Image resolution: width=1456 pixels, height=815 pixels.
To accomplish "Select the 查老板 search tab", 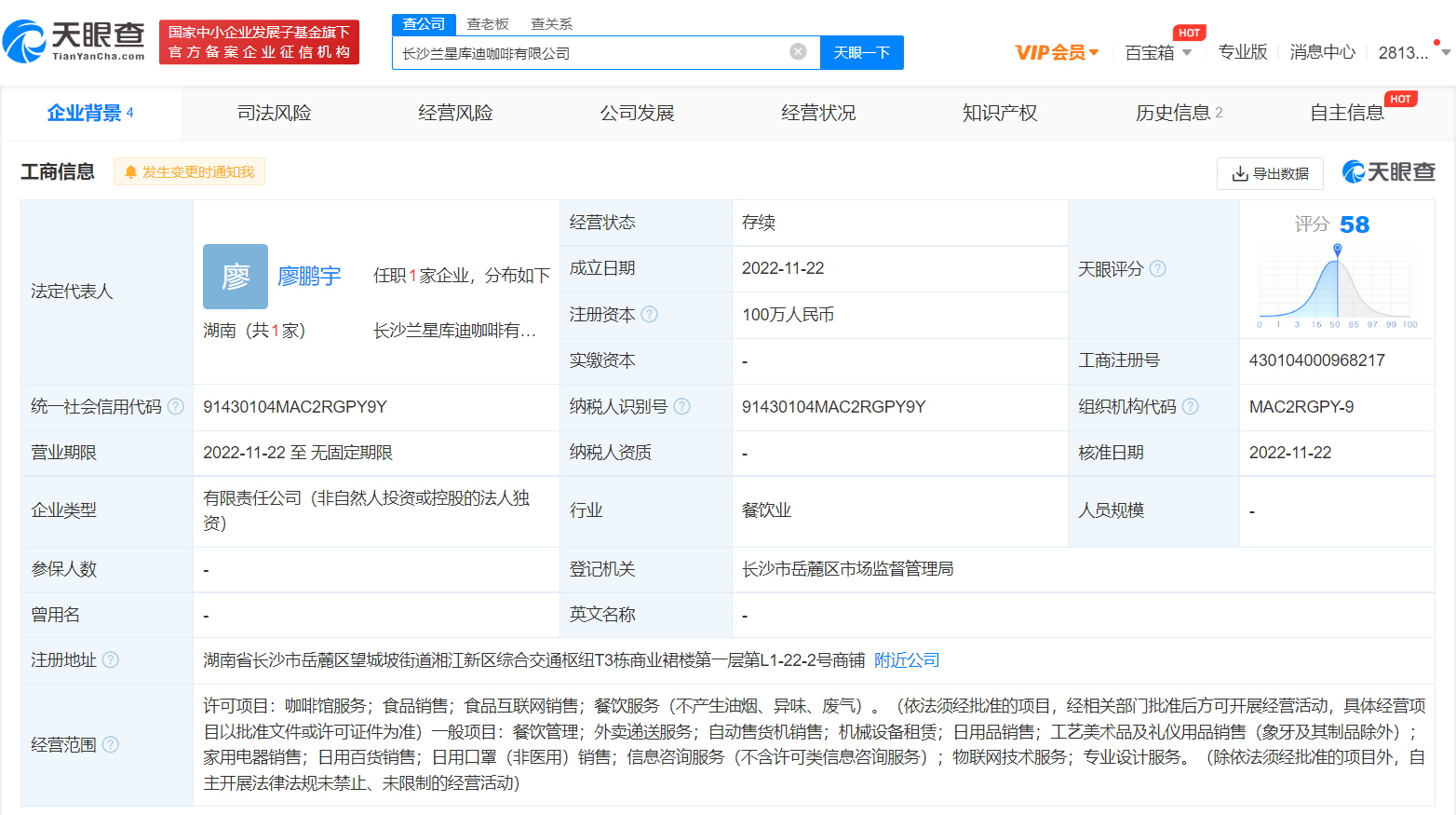I will coord(488,24).
